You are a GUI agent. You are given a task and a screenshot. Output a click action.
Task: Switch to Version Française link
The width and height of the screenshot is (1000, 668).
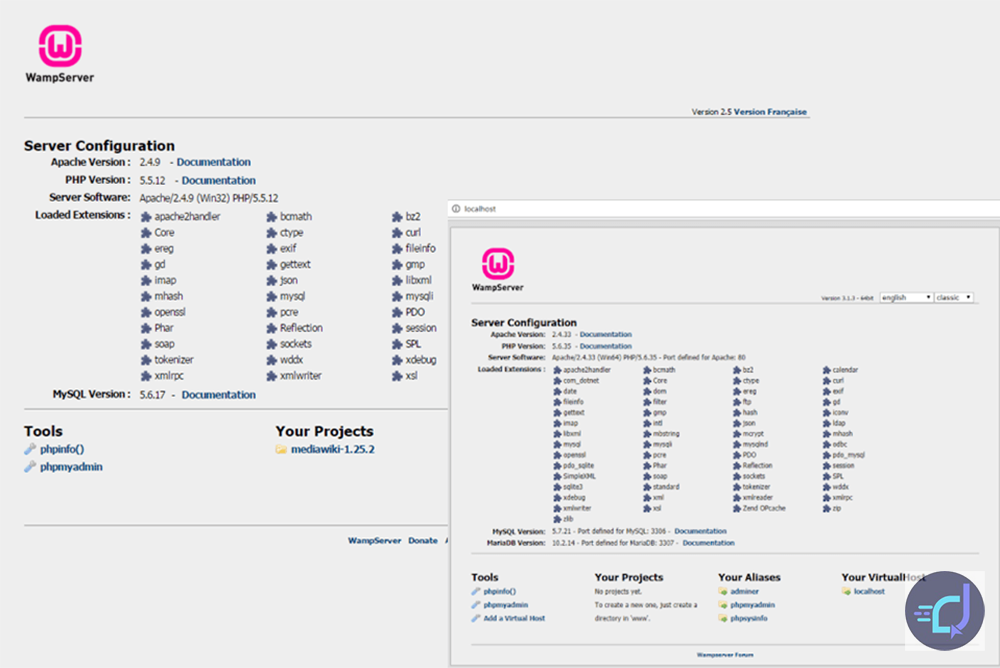770,112
